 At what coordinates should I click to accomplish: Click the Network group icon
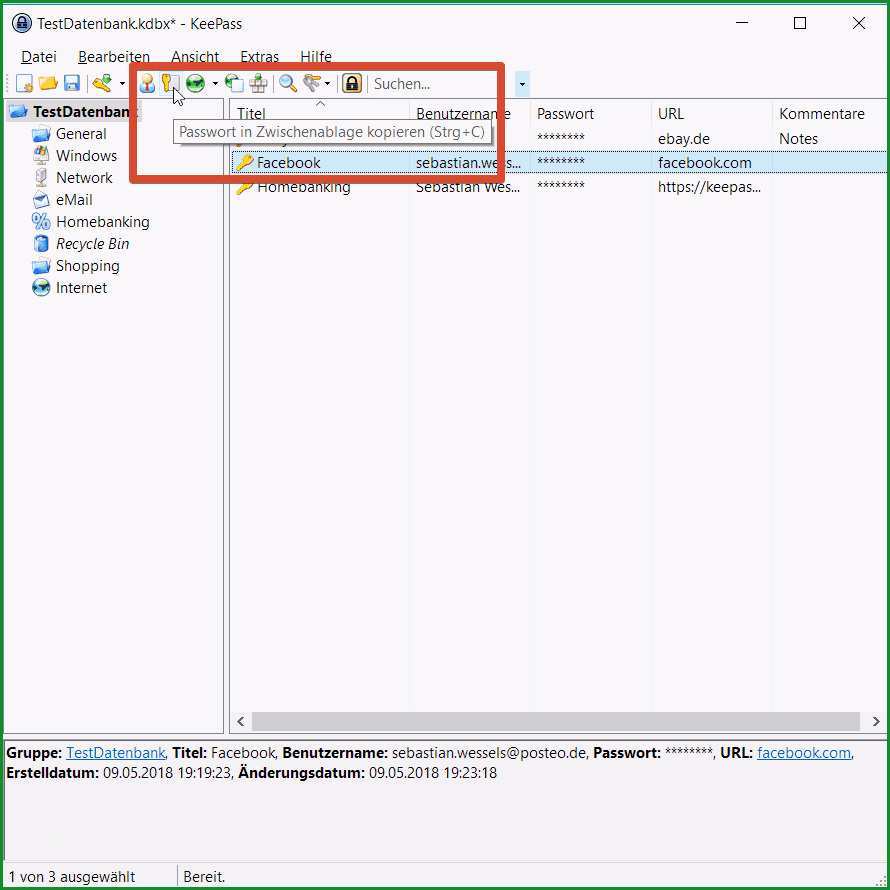41,178
